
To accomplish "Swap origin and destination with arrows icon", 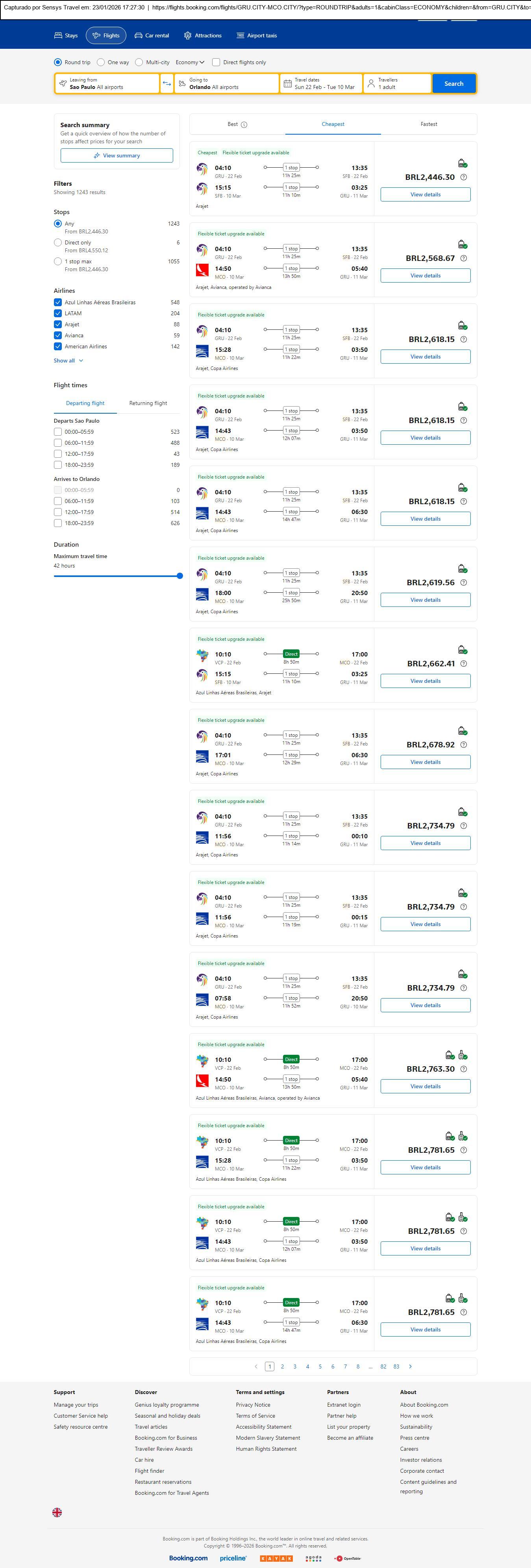I will (x=167, y=83).
